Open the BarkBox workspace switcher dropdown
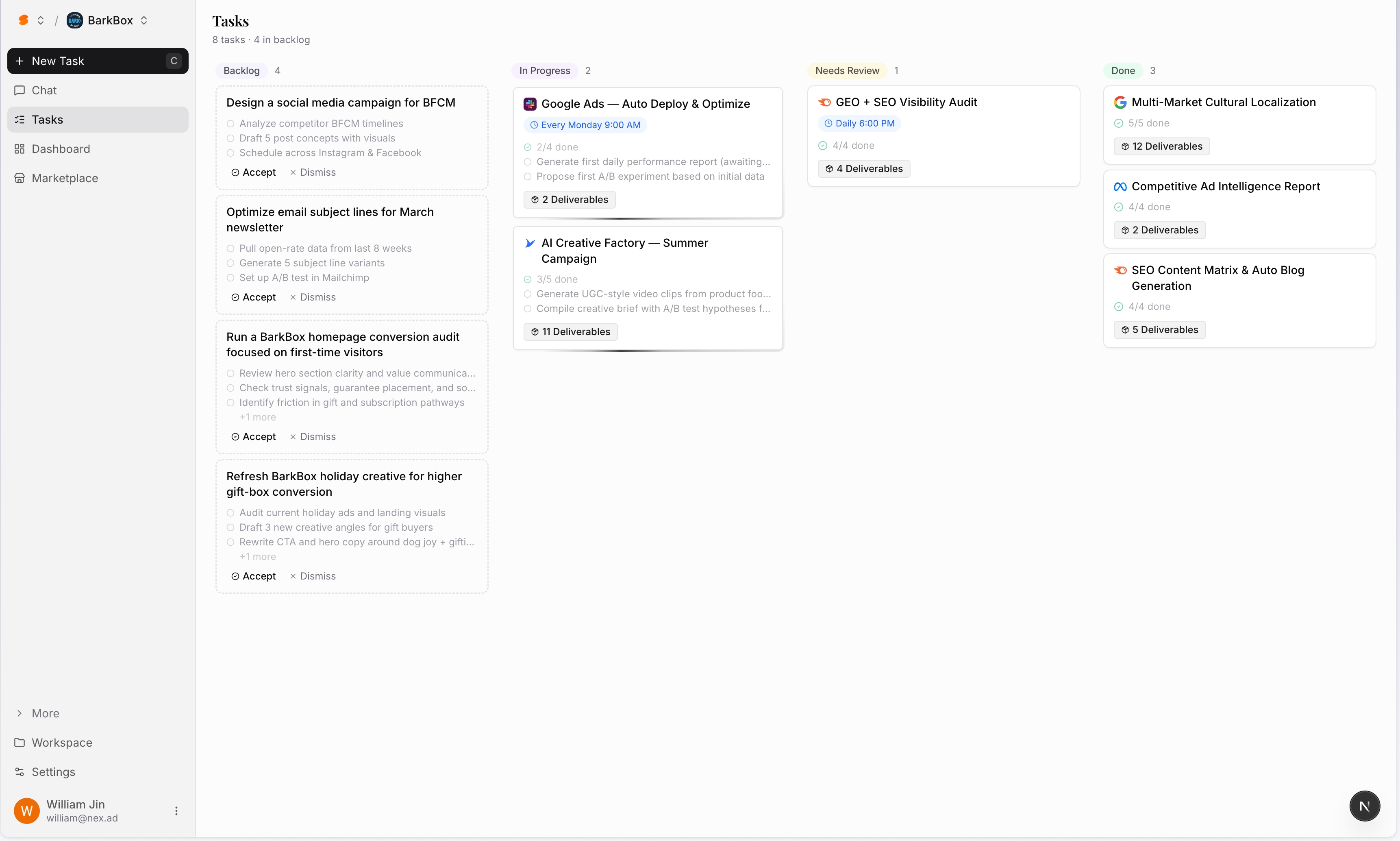Image resolution: width=1400 pixels, height=841 pixels. (x=144, y=20)
